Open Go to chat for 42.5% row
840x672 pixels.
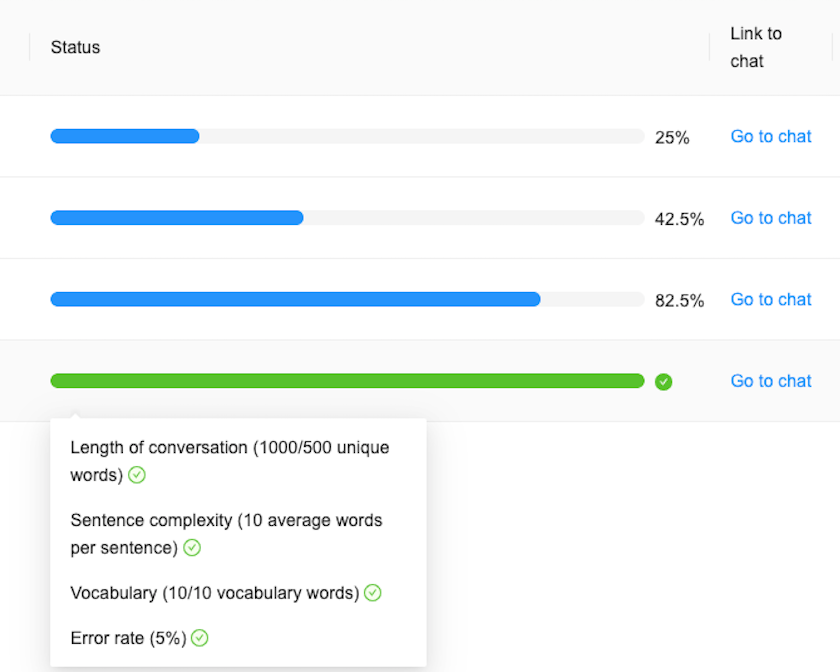pos(770,218)
